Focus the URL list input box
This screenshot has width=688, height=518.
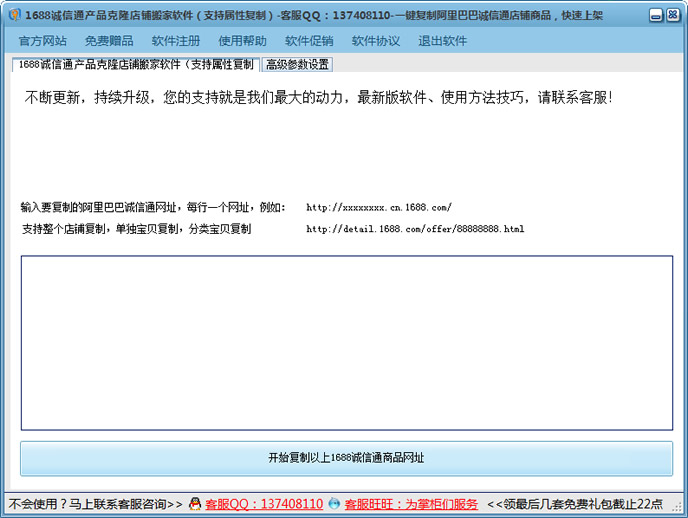[347, 343]
